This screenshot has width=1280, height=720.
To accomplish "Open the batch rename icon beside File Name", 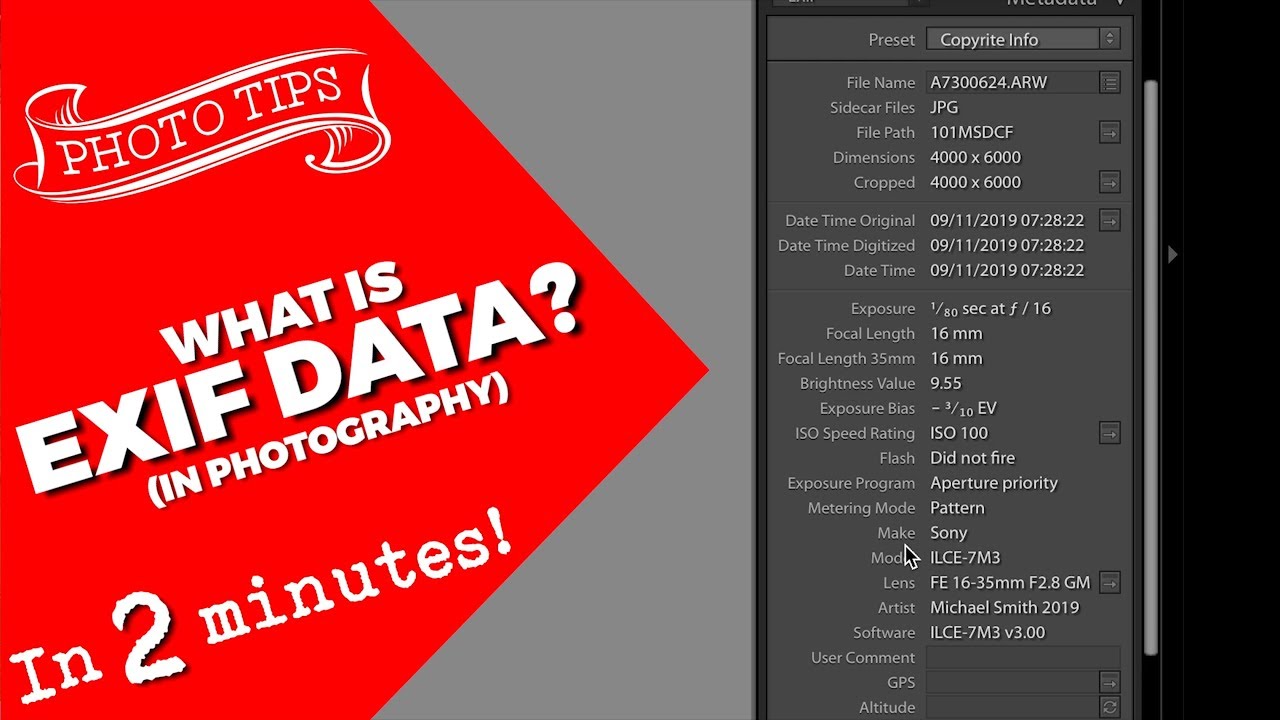I will pyautogui.click(x=1109, y=83).
